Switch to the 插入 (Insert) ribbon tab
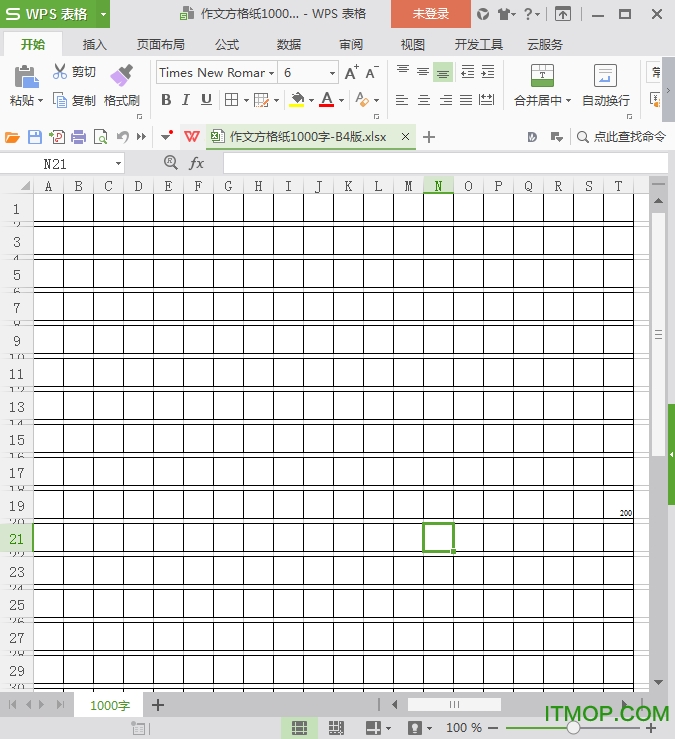 point(95,45)
